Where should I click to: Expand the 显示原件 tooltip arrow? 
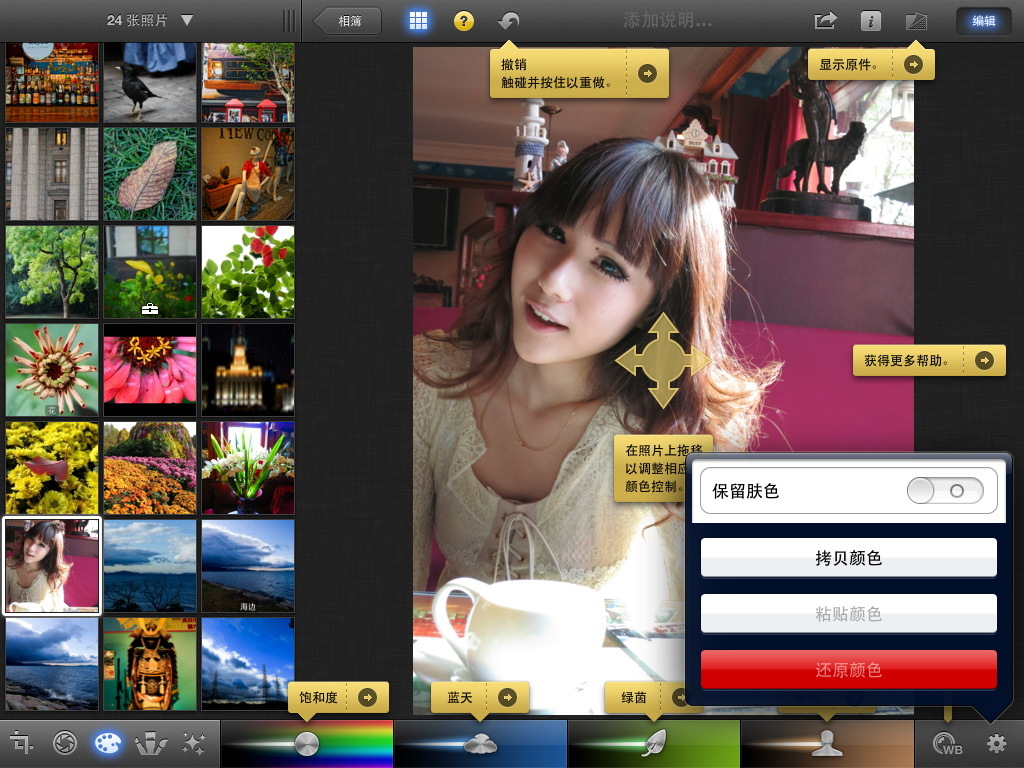click(x=916, y=62)
